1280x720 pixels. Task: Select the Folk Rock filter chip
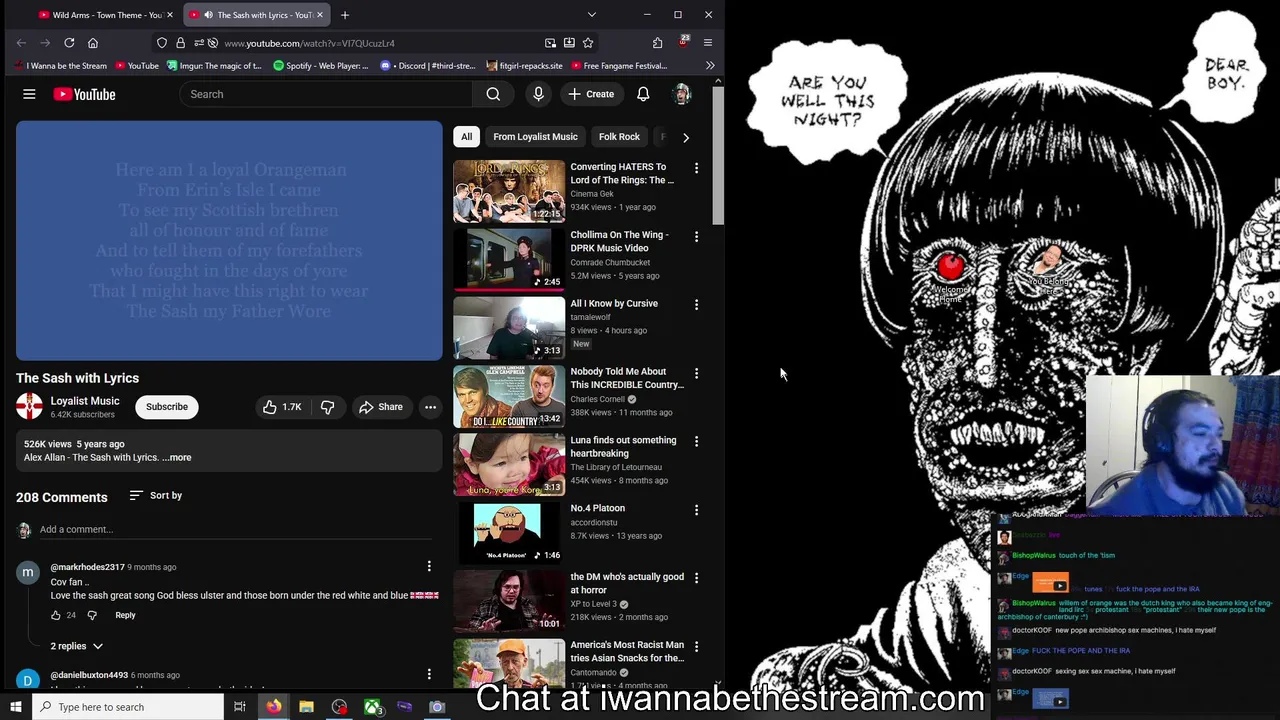pyautogui.click(x=619, y=137)
